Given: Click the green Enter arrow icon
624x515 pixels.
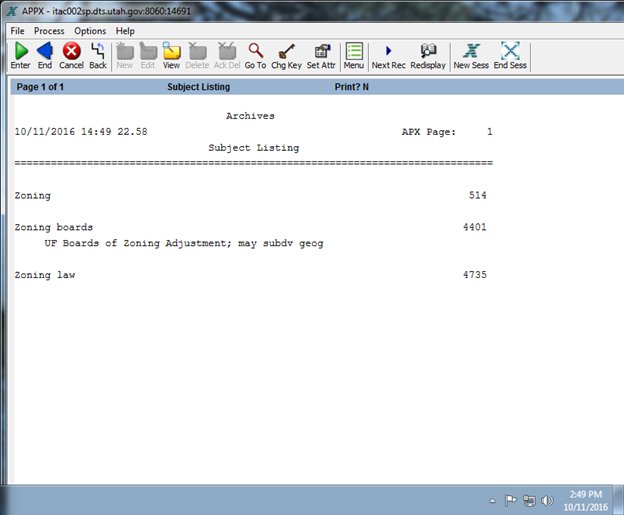Looking at the screenshot, I should coord(21,51).
